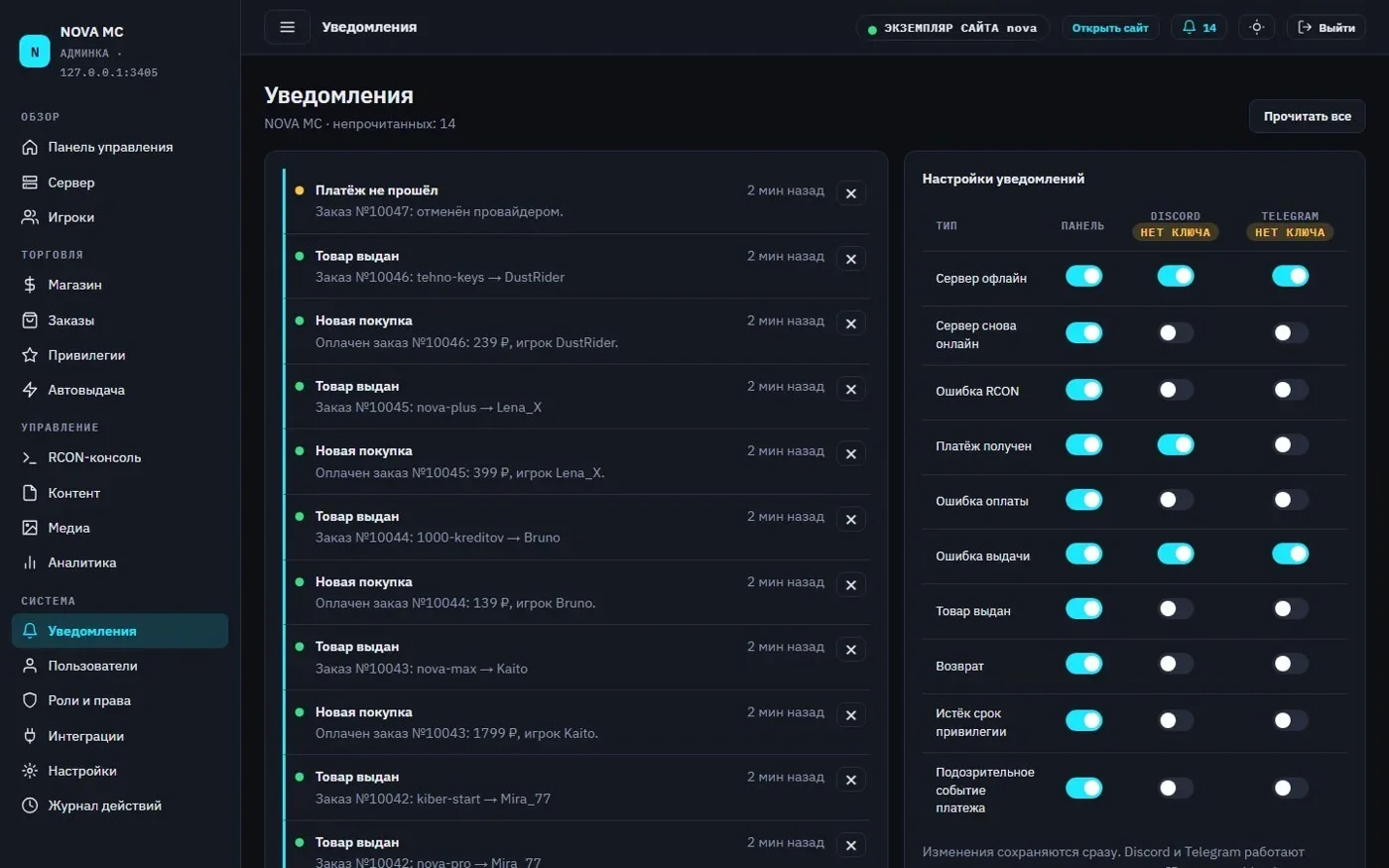1389x868 pixels.
Task: Open the Привилегии section
Action: coord(120,355)
